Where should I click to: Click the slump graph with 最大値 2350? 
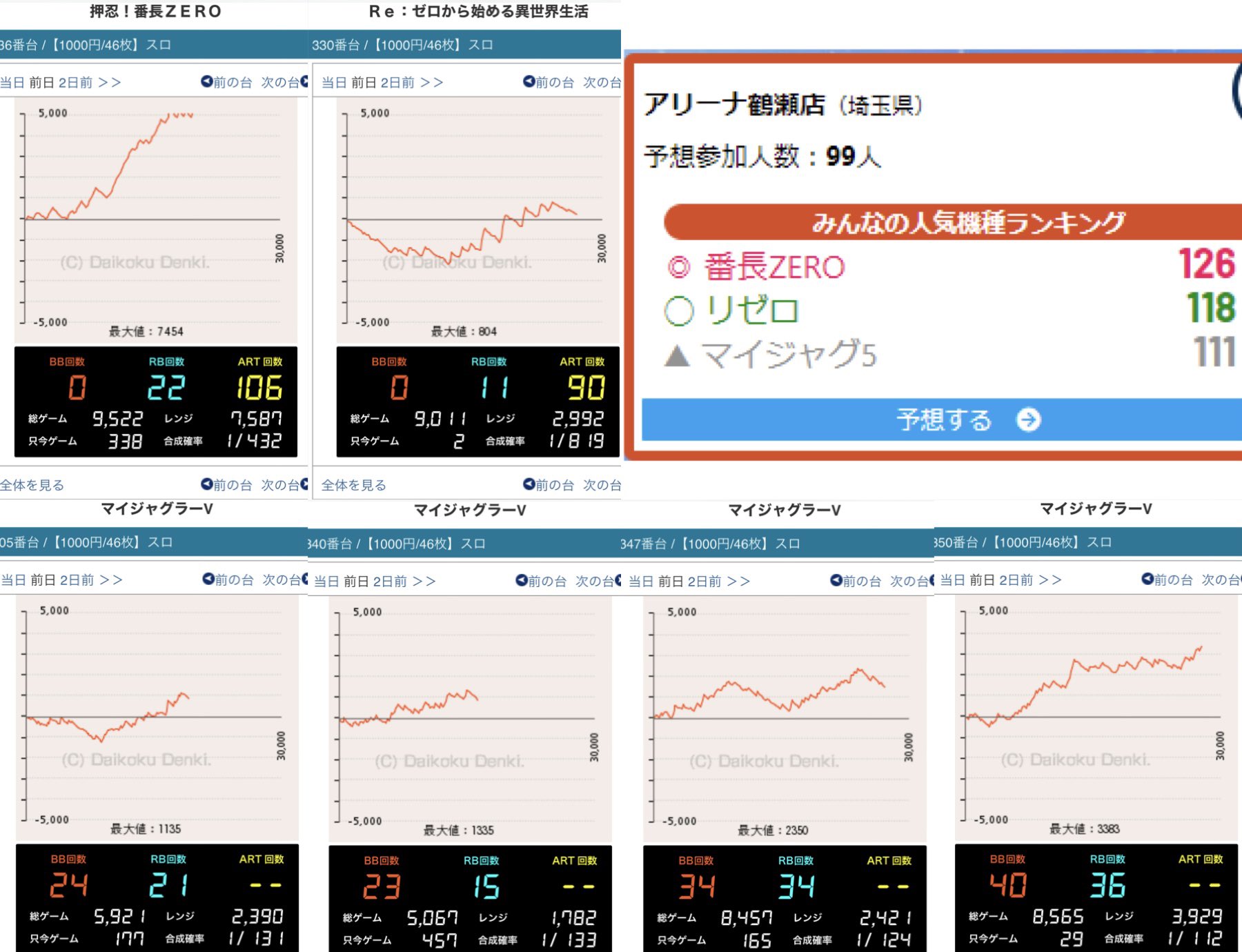785,720
